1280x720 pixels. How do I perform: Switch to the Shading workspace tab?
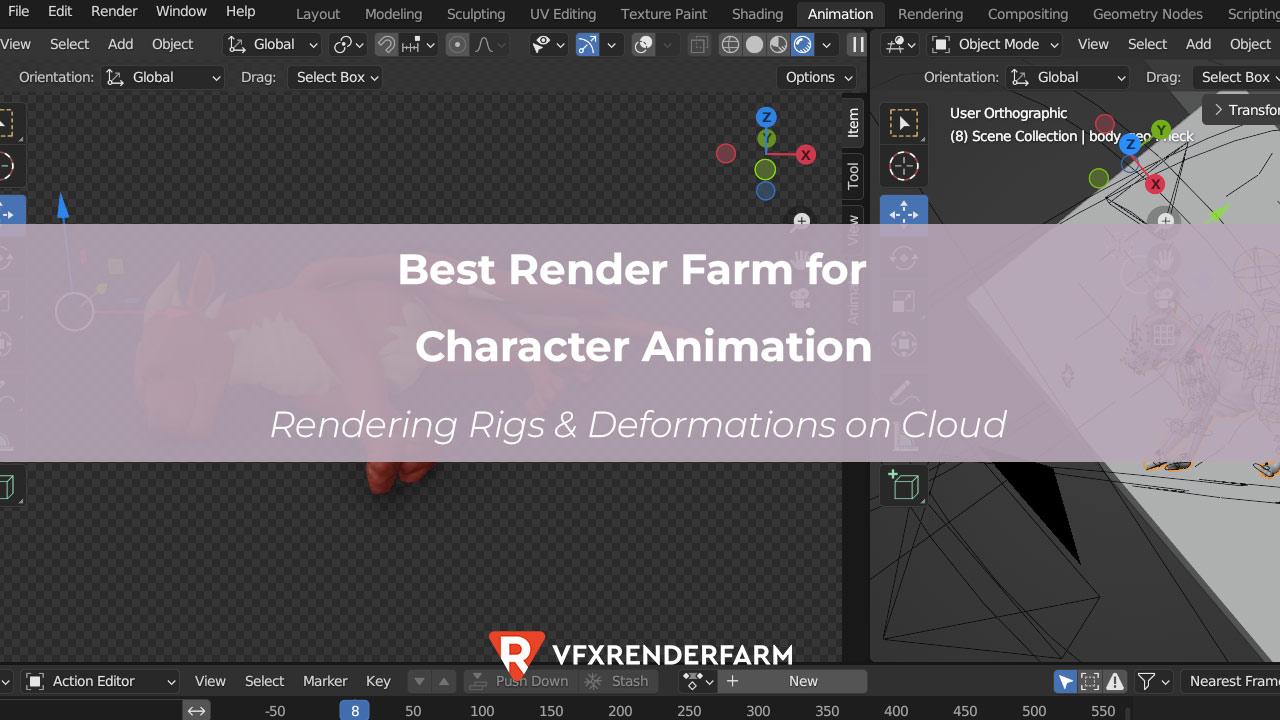point(757,14)
